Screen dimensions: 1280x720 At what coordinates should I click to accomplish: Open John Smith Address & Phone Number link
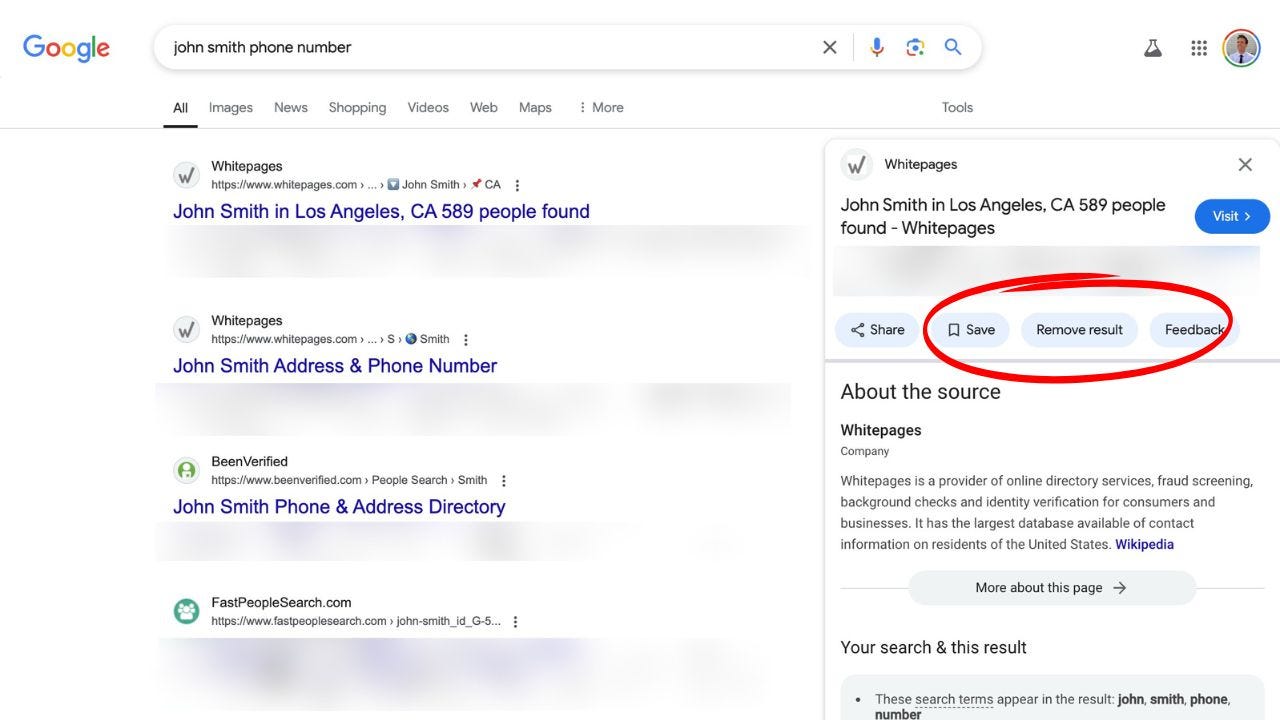tap(335, 365)
